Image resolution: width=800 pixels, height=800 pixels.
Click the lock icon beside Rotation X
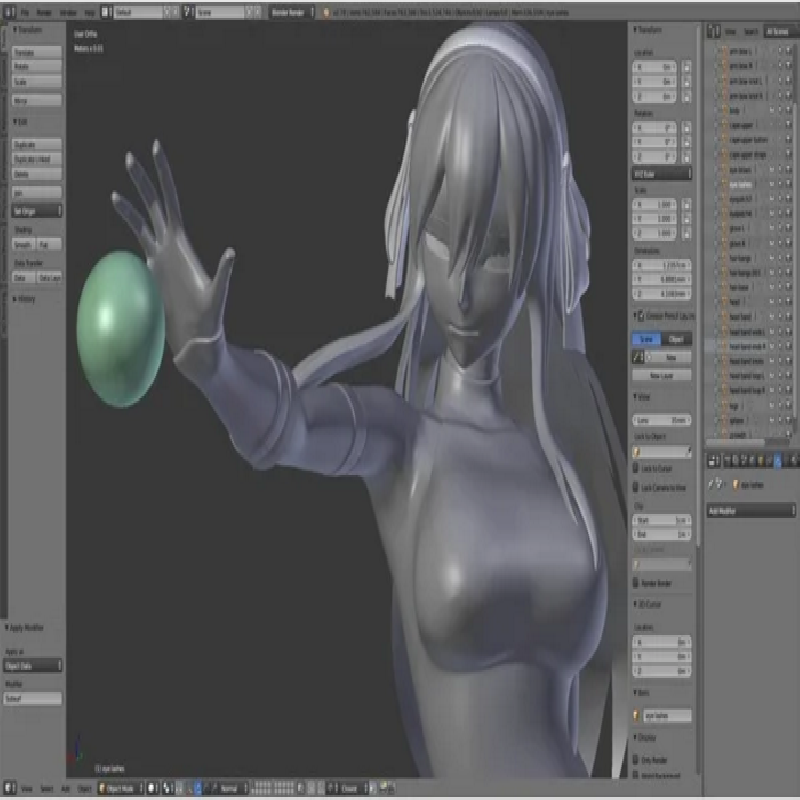(686, 128)
